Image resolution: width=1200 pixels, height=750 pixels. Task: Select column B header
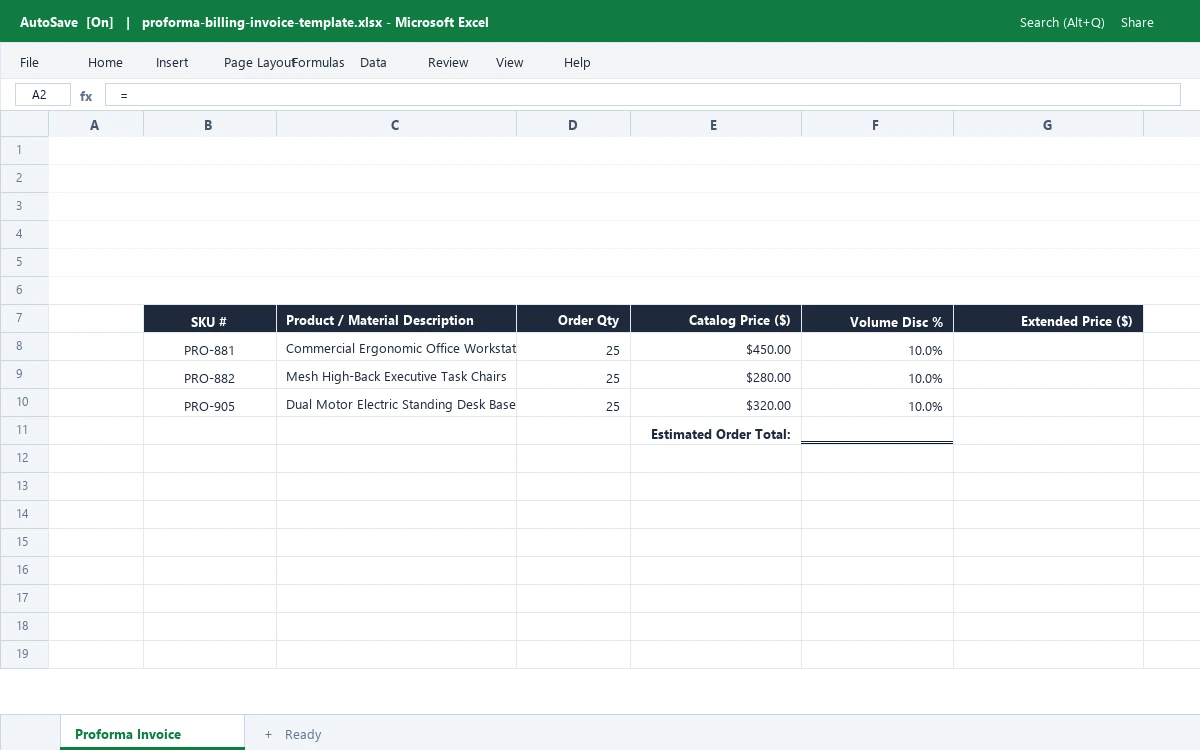[210, 125]
